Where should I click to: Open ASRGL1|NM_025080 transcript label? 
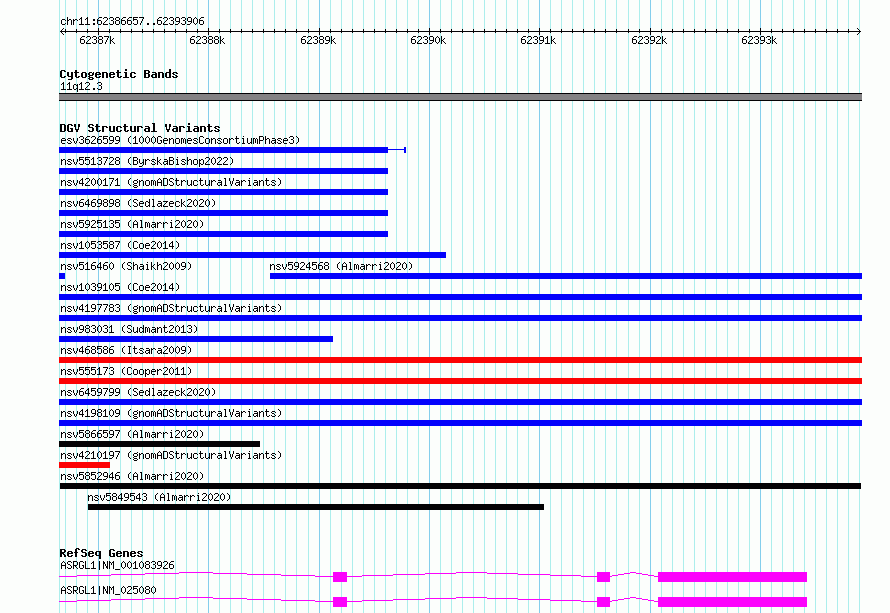coord(108,590)
